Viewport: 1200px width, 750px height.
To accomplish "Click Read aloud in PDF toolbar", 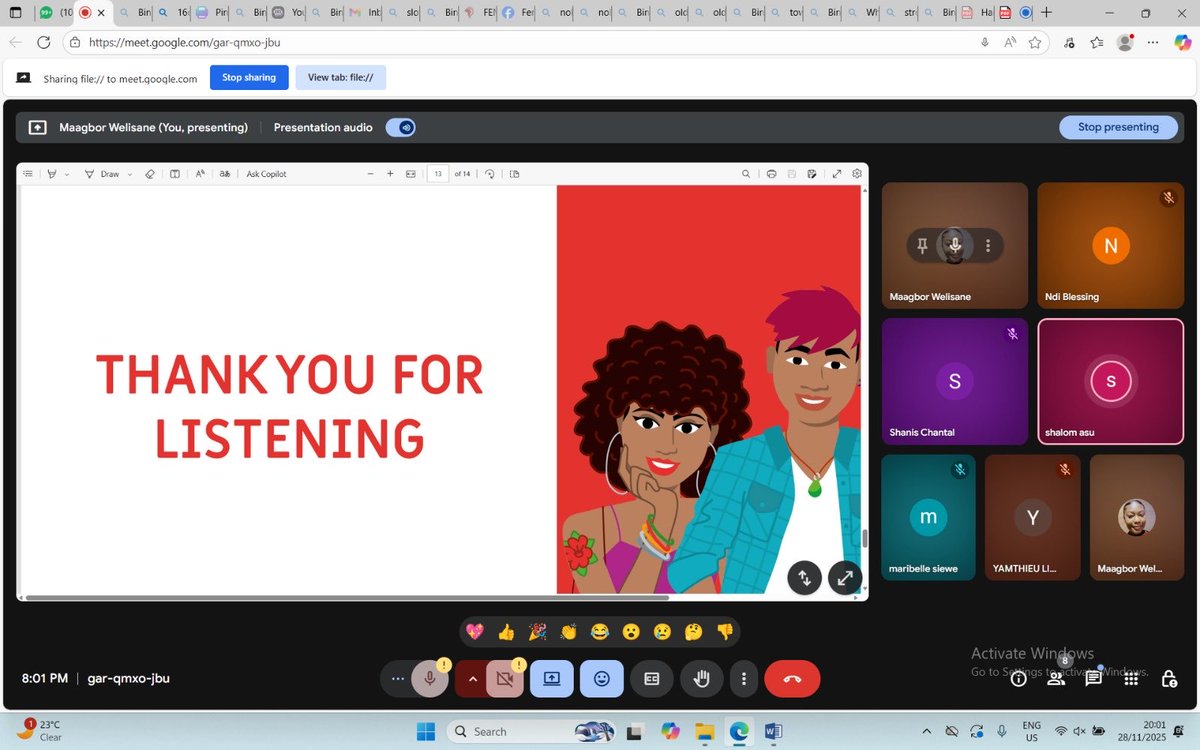I will (200, 174).
